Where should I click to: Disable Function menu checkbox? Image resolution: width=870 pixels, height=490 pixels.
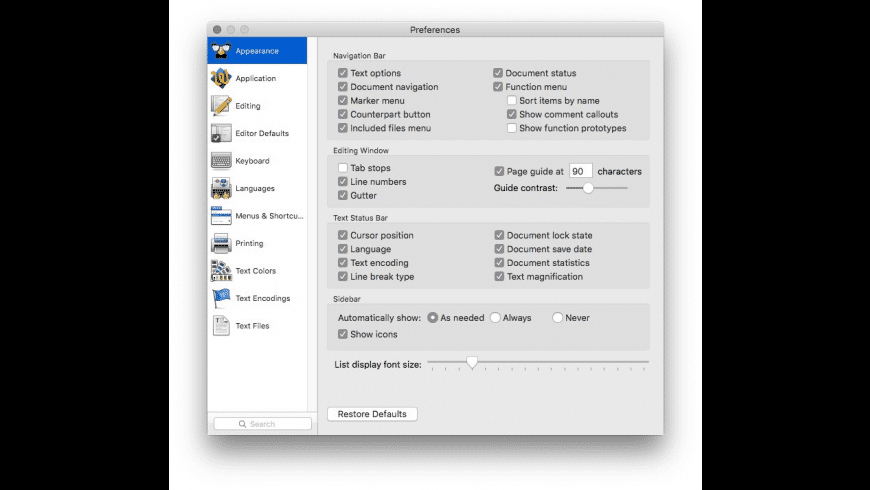pyautogui.click(x=498, y=87)
